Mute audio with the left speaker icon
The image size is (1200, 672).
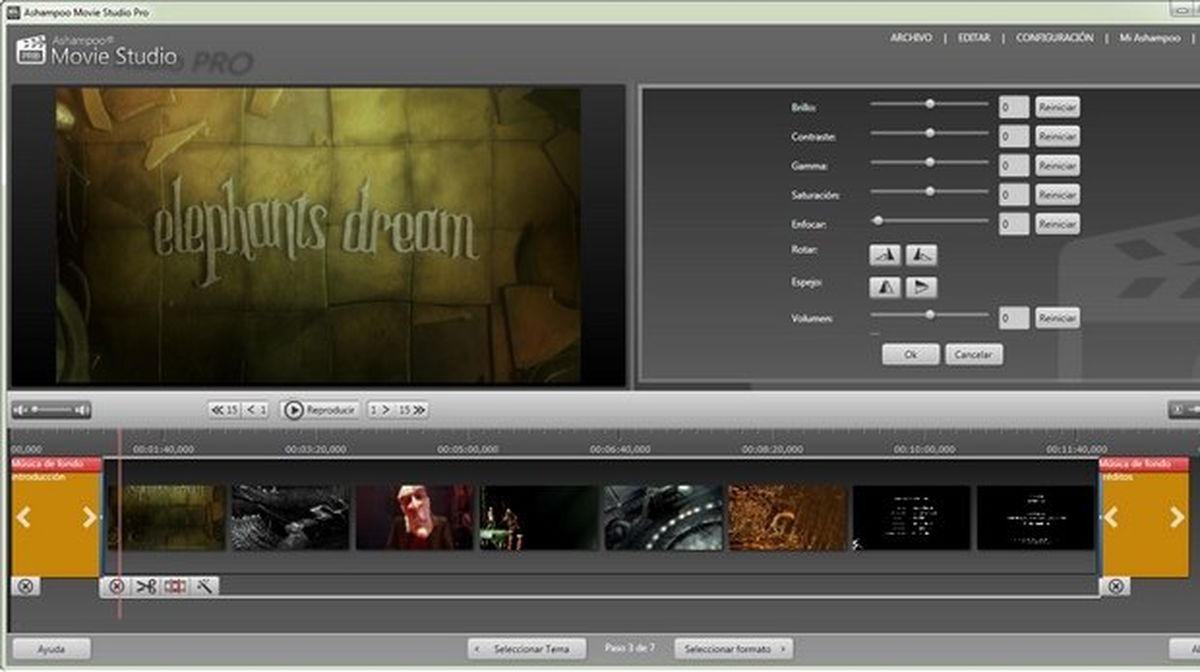click(x=20, y=408)
